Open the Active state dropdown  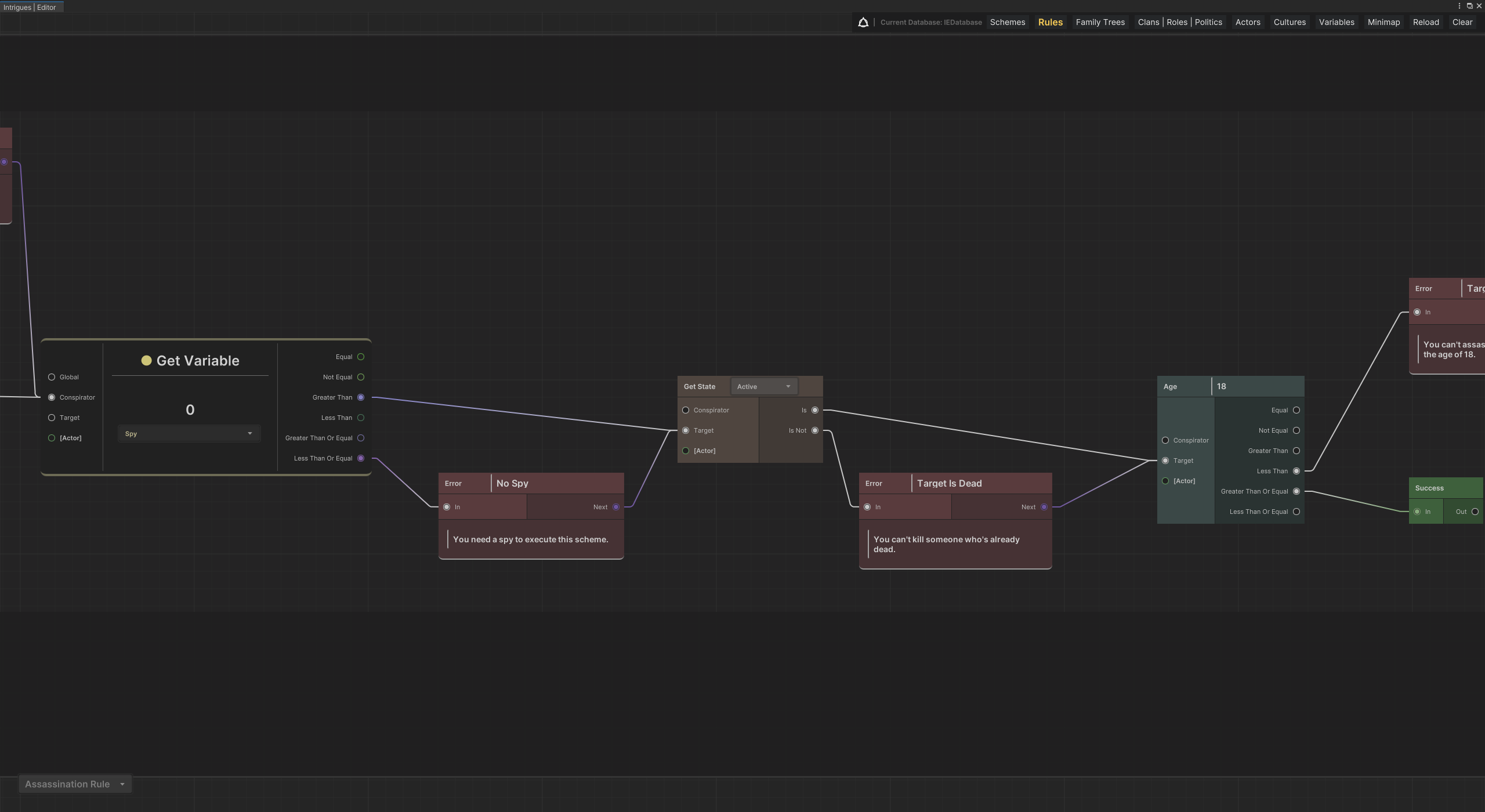pyautogui.click(x=763, y=386)
